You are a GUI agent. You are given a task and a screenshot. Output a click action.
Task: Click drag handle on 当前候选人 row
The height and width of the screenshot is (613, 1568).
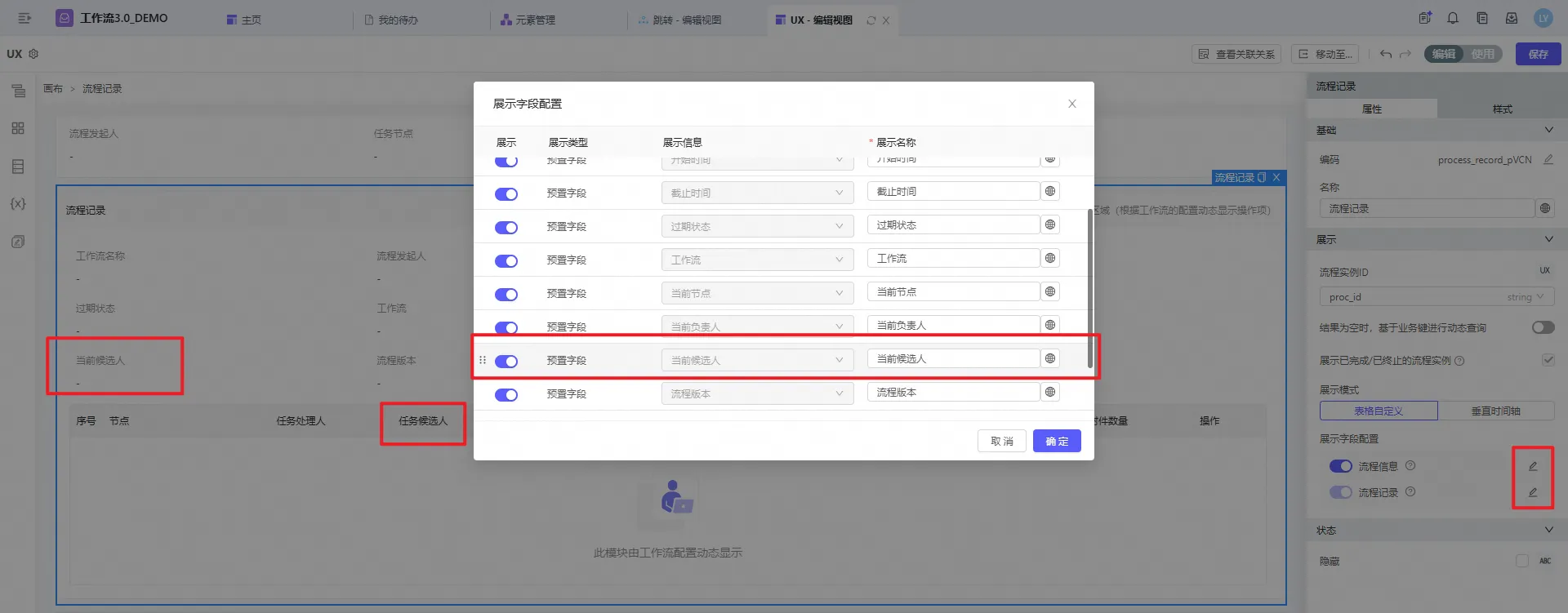483,360
